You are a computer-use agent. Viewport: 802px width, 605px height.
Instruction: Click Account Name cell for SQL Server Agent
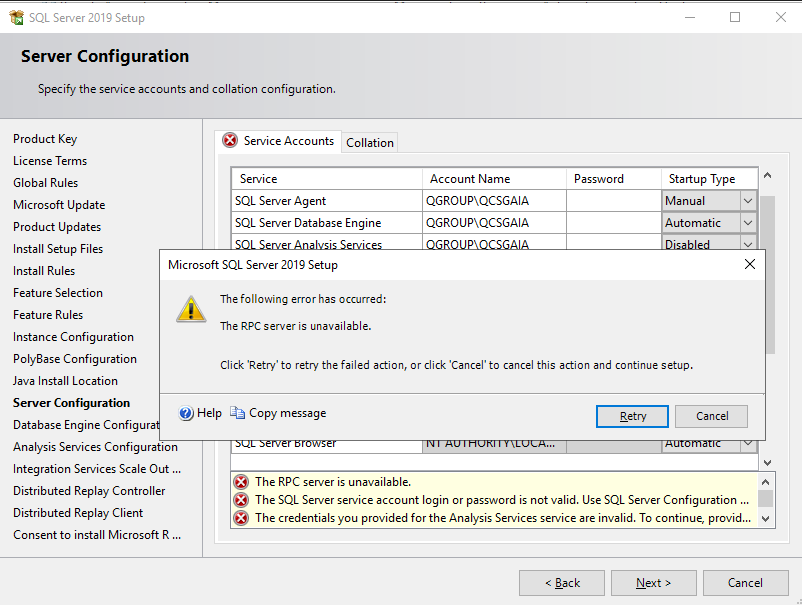click(x=494, y=200)
